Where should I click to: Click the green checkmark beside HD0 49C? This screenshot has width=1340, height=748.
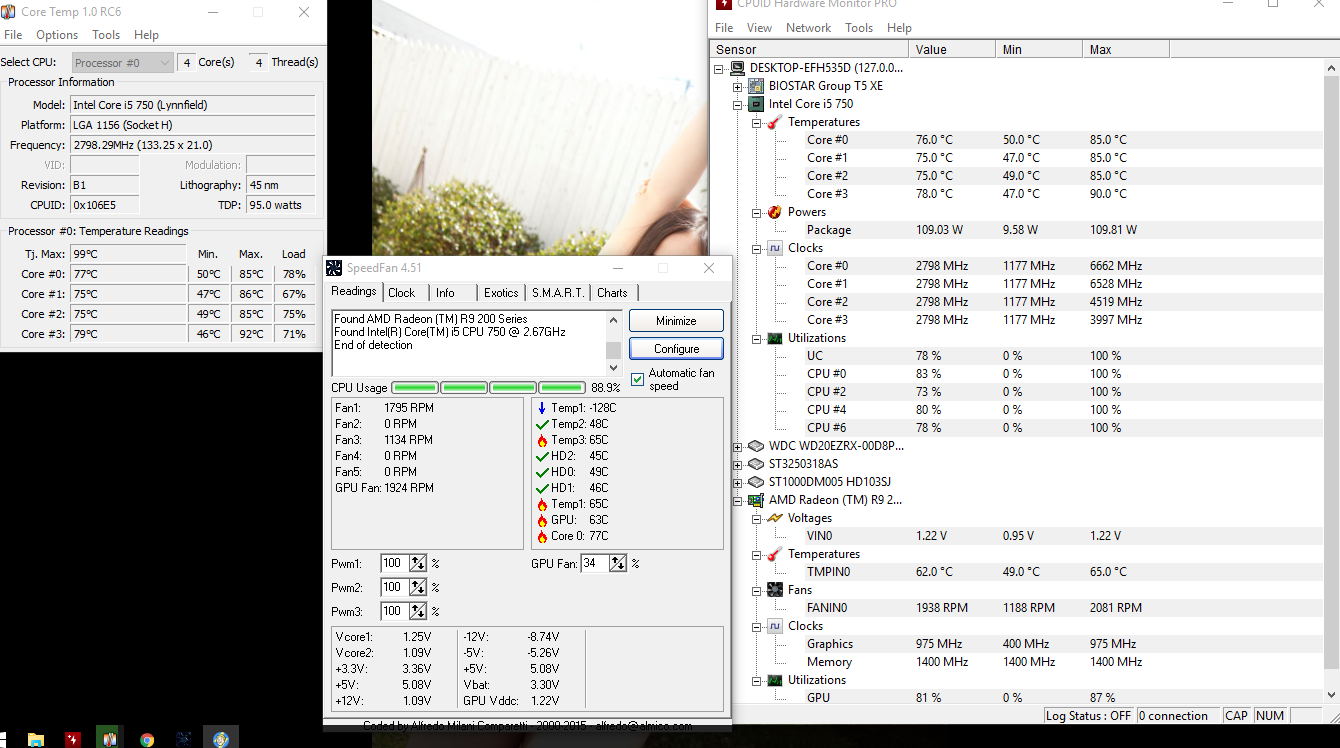(x=542, y=472)
